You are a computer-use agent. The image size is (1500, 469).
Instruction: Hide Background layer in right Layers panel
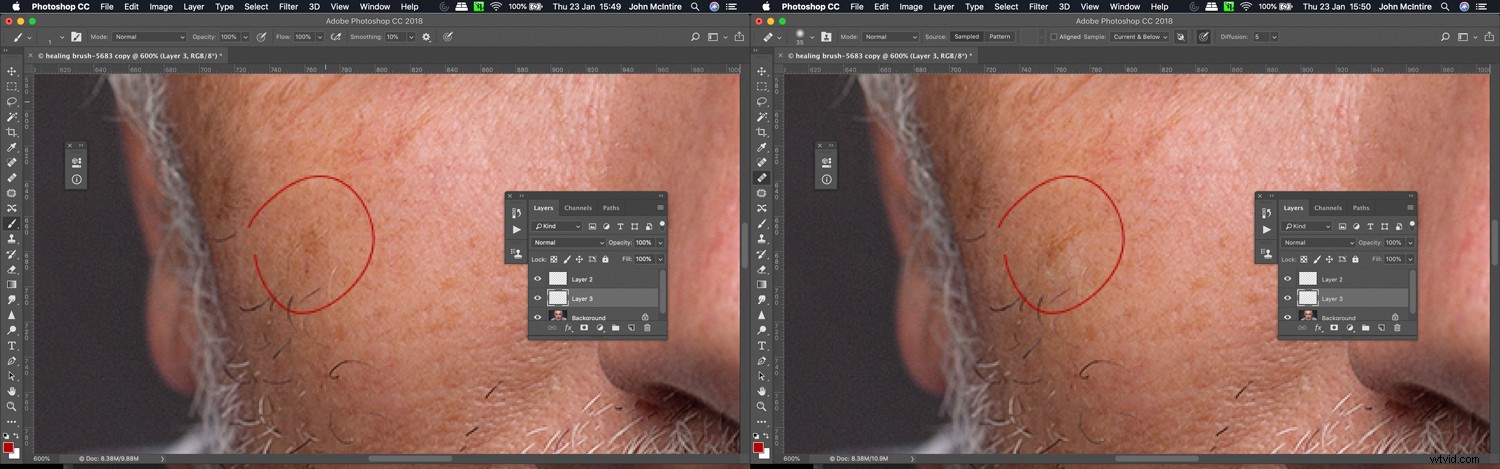coord(1288,317)
